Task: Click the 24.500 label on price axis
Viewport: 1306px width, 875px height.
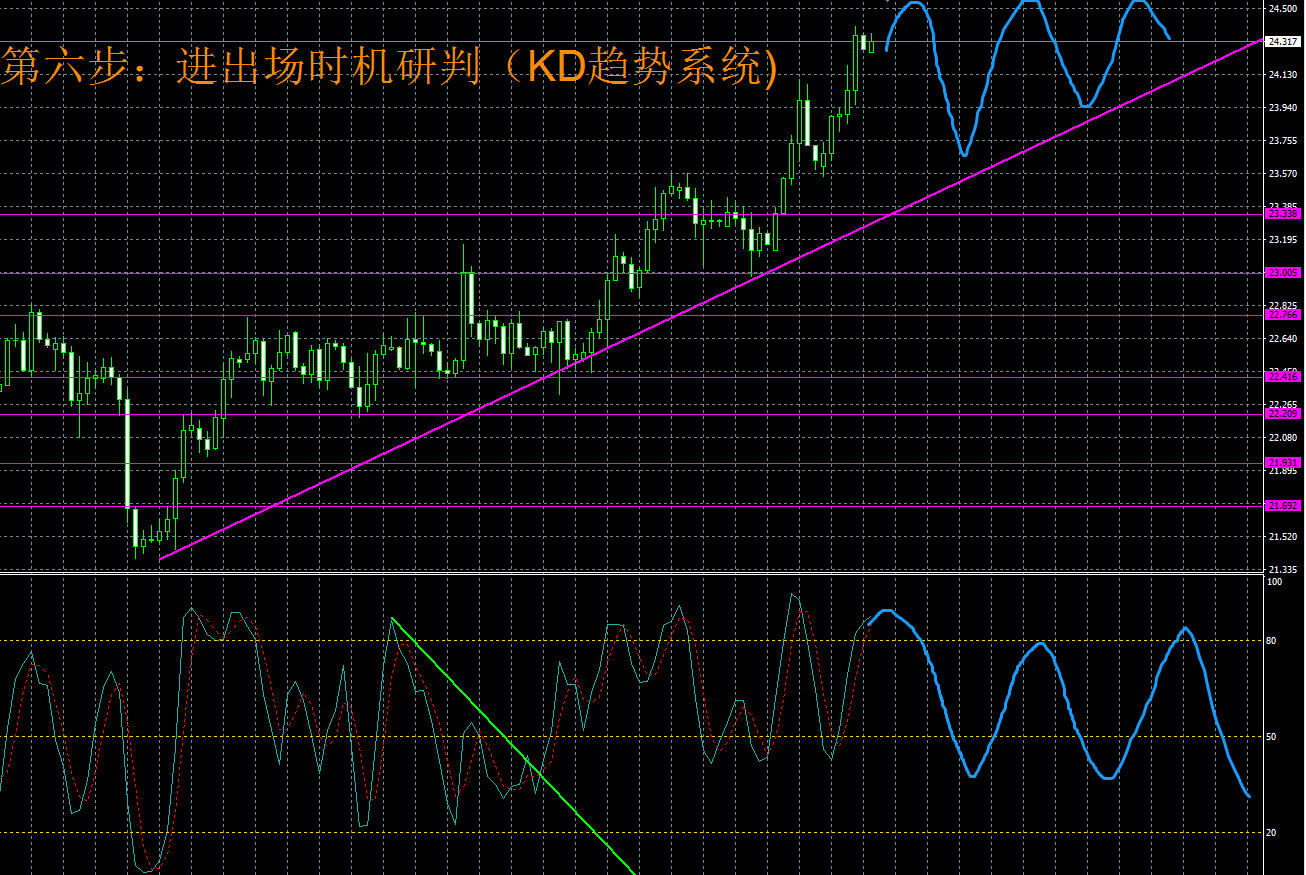Action: click(x=1282, y=8)
